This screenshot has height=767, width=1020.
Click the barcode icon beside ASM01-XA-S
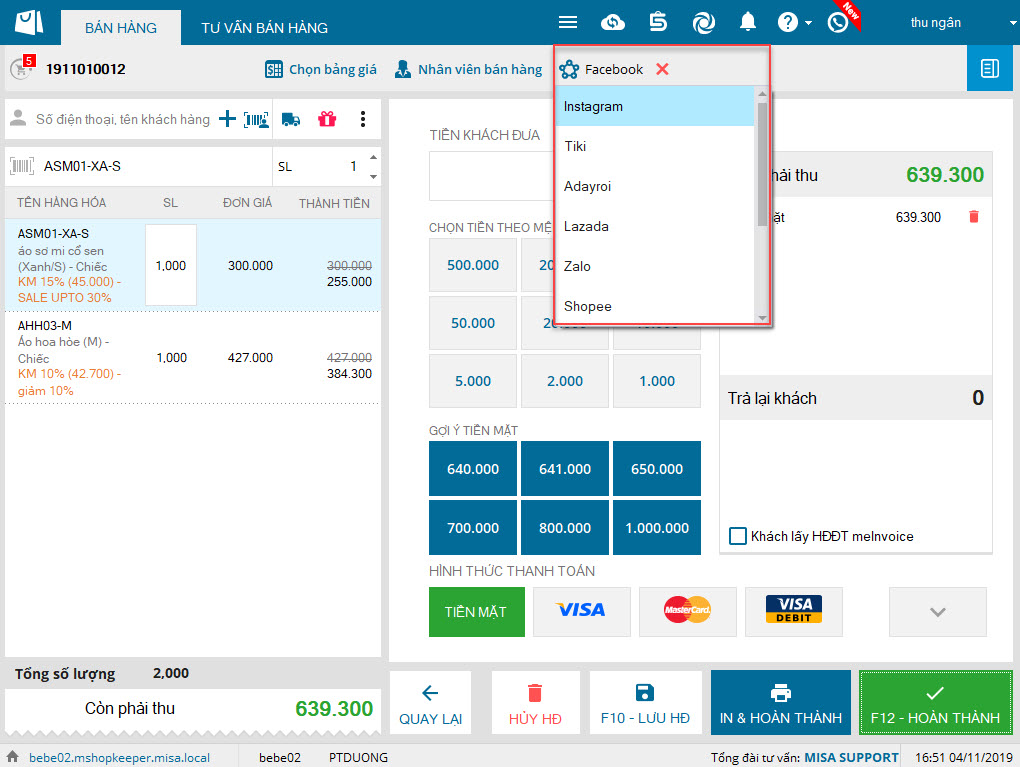click(x=22, y=166)
